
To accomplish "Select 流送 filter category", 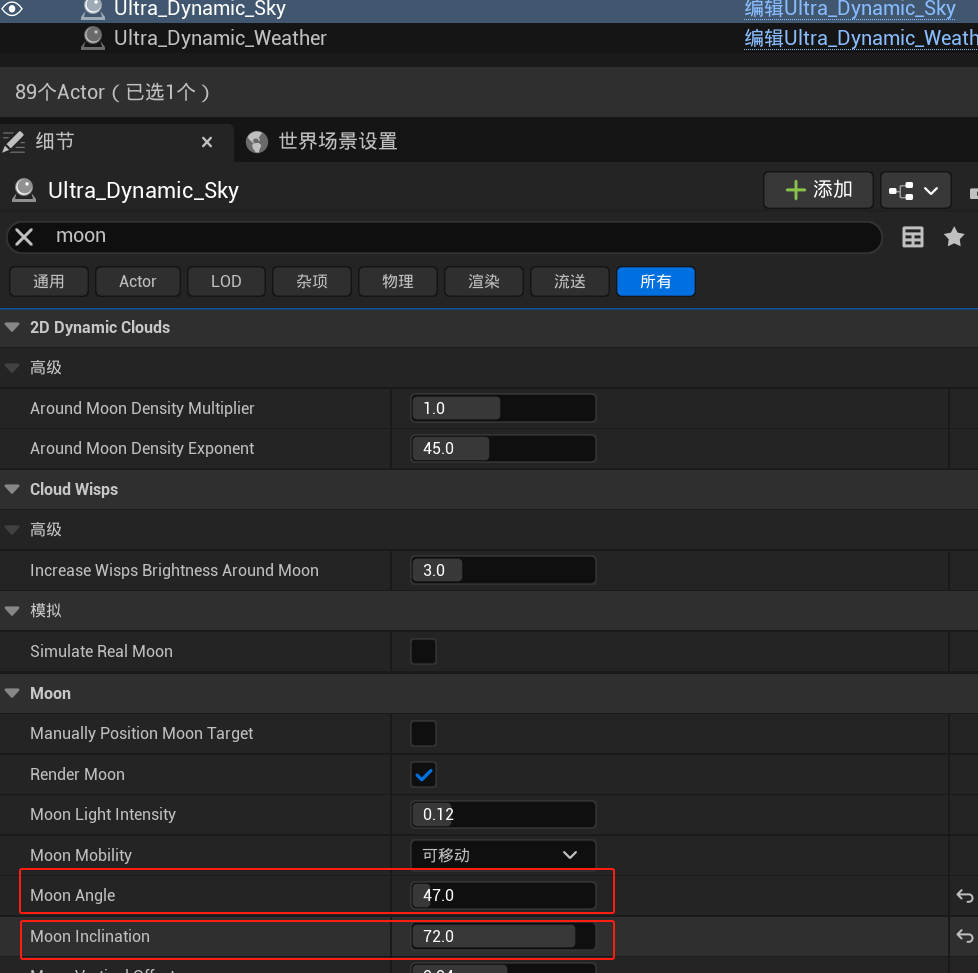I will coord(570,282).
